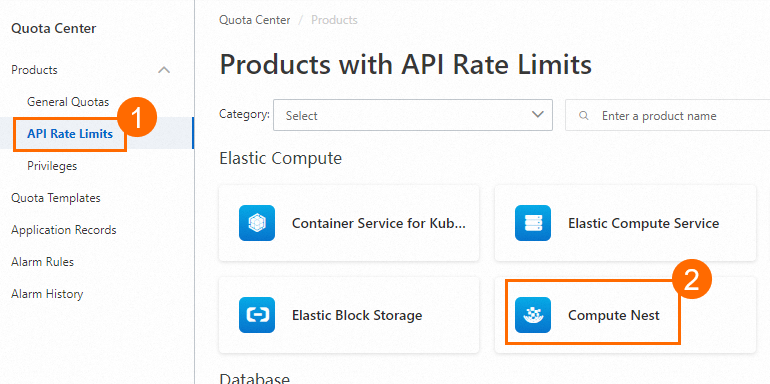The image size is (770, 384).
Task: Click the Elastic Compute section heading
Action: [x=280, y=158]
